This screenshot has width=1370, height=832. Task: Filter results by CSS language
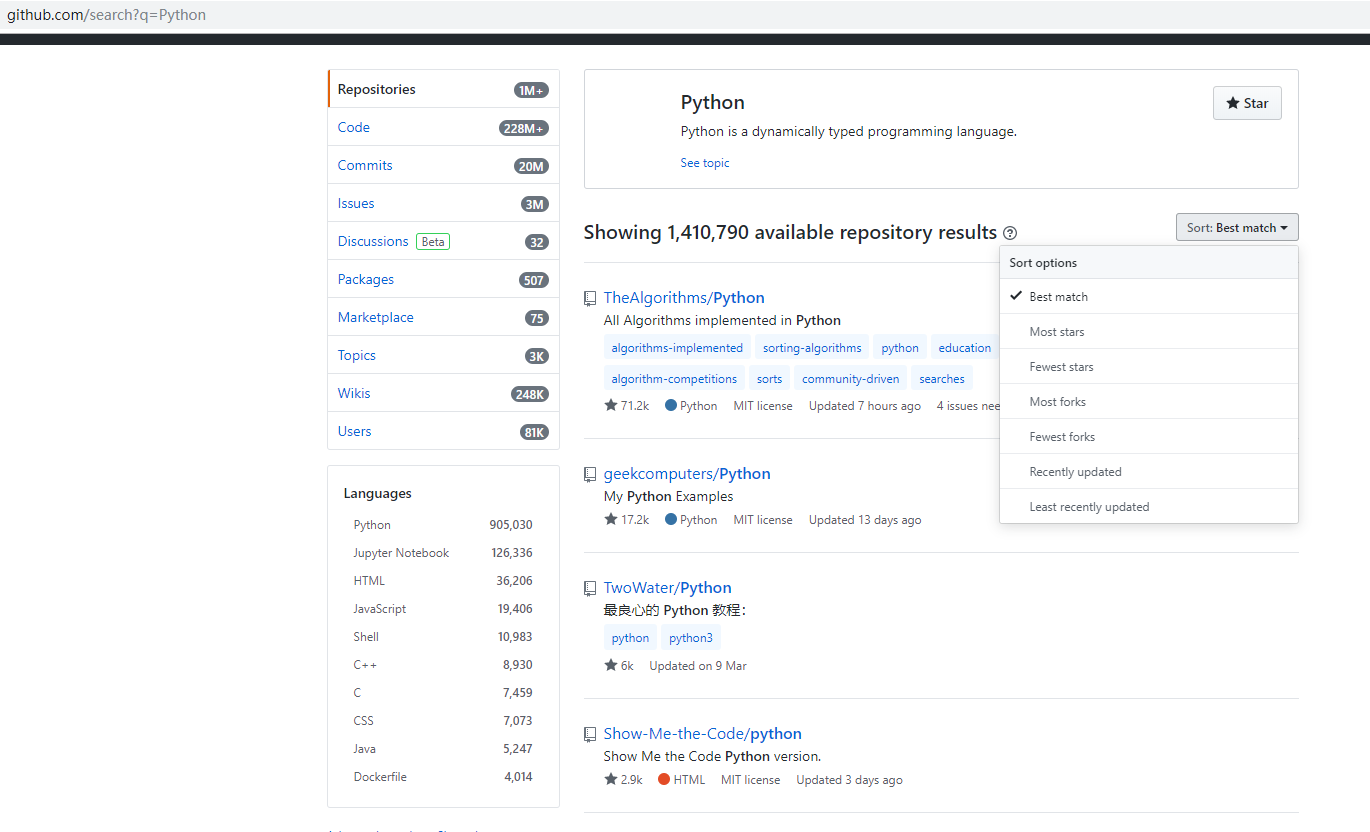point(443,721)
